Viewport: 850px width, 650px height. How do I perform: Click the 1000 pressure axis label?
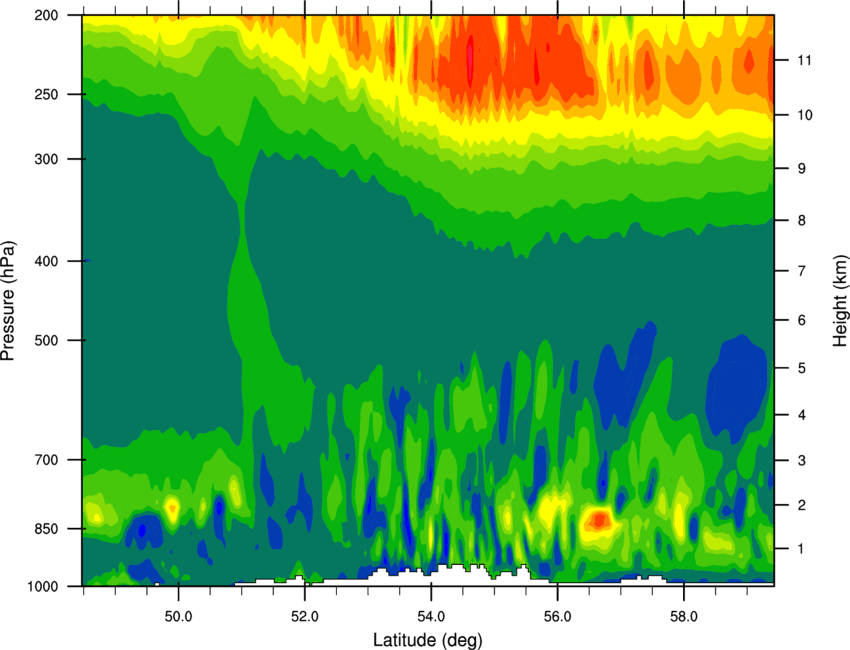click(x=43, y=586)
